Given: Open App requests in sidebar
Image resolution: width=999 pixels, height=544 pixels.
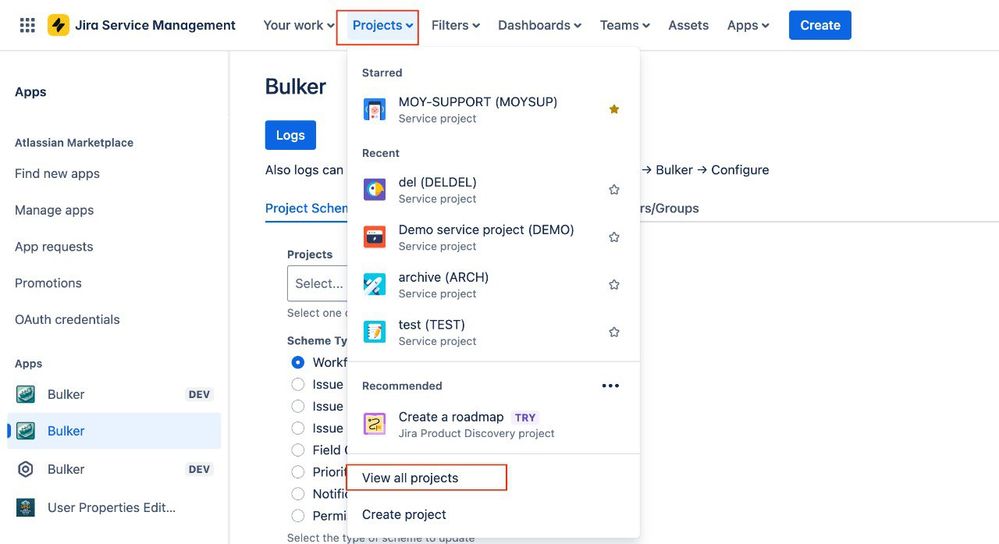Looking at the screenshot, I should [x=54, y=247].
